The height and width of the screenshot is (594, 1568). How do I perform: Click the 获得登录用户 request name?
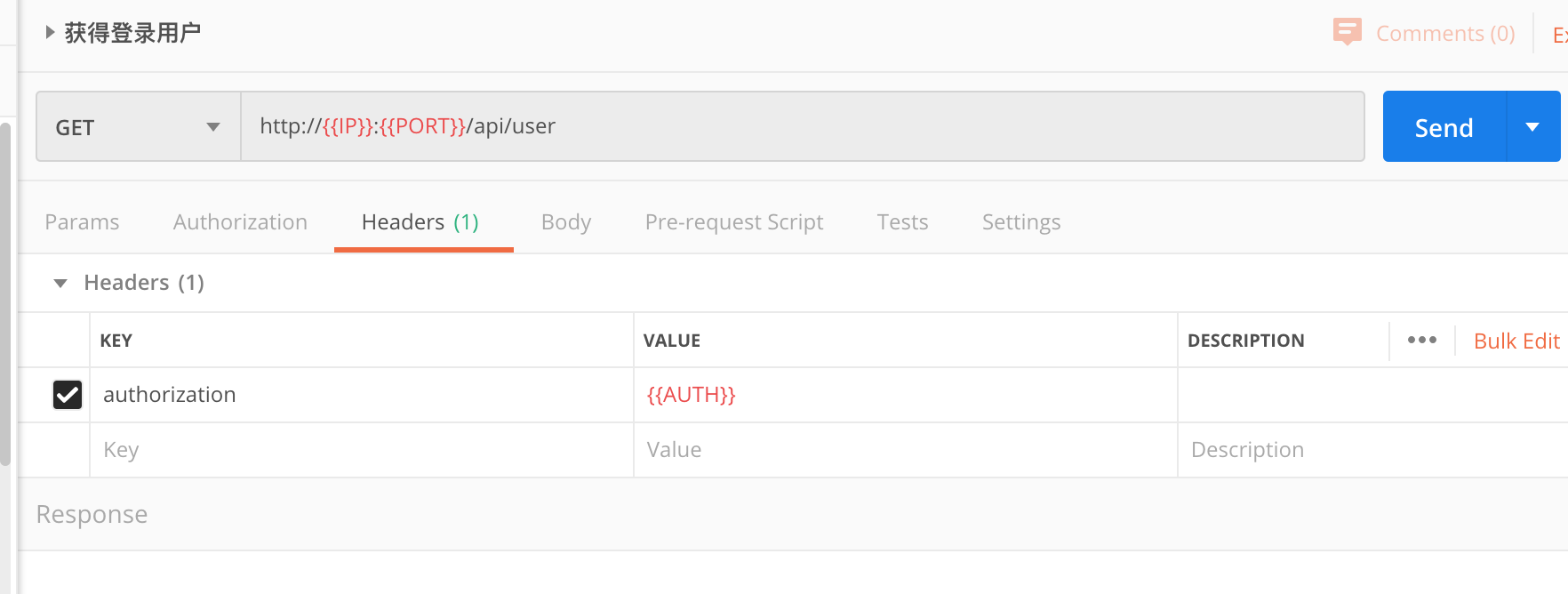(132, 33)
